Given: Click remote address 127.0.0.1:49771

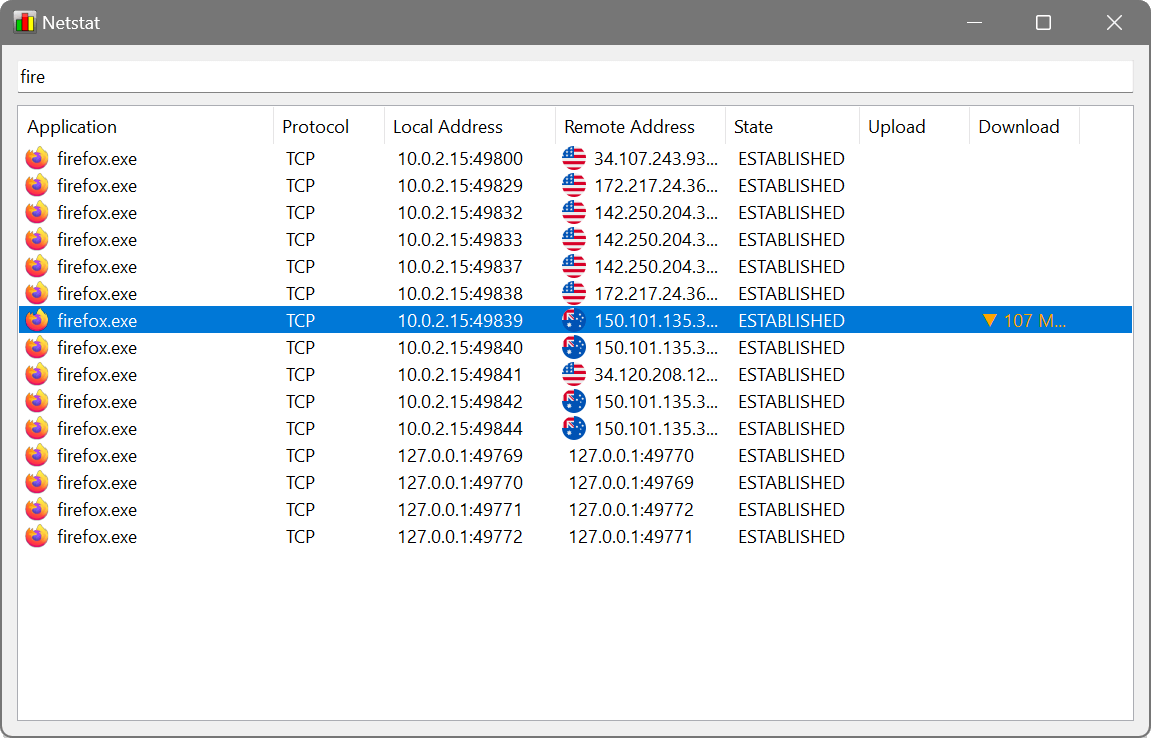Looking at the screenshot, I should [631, 537].
